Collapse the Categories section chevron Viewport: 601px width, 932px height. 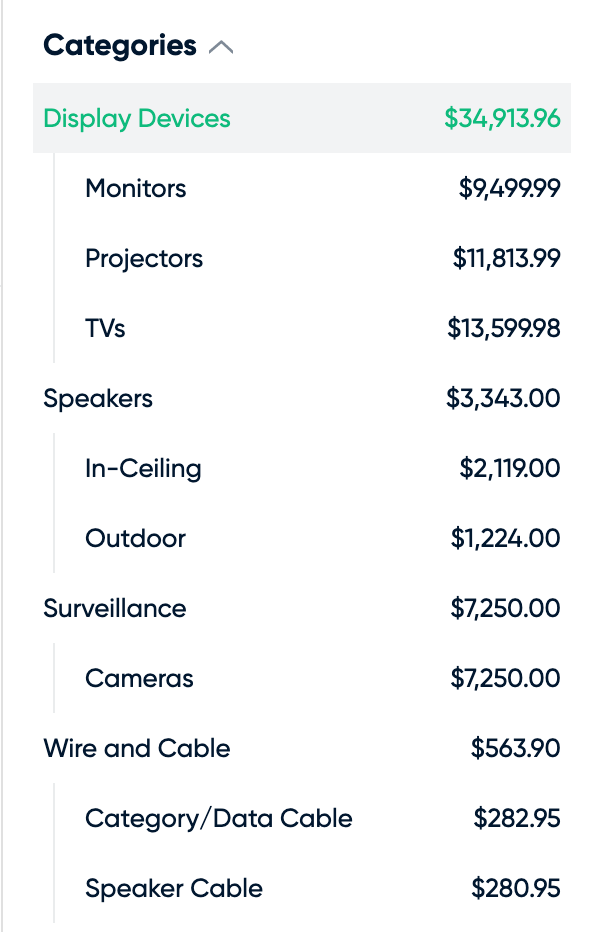221,48
